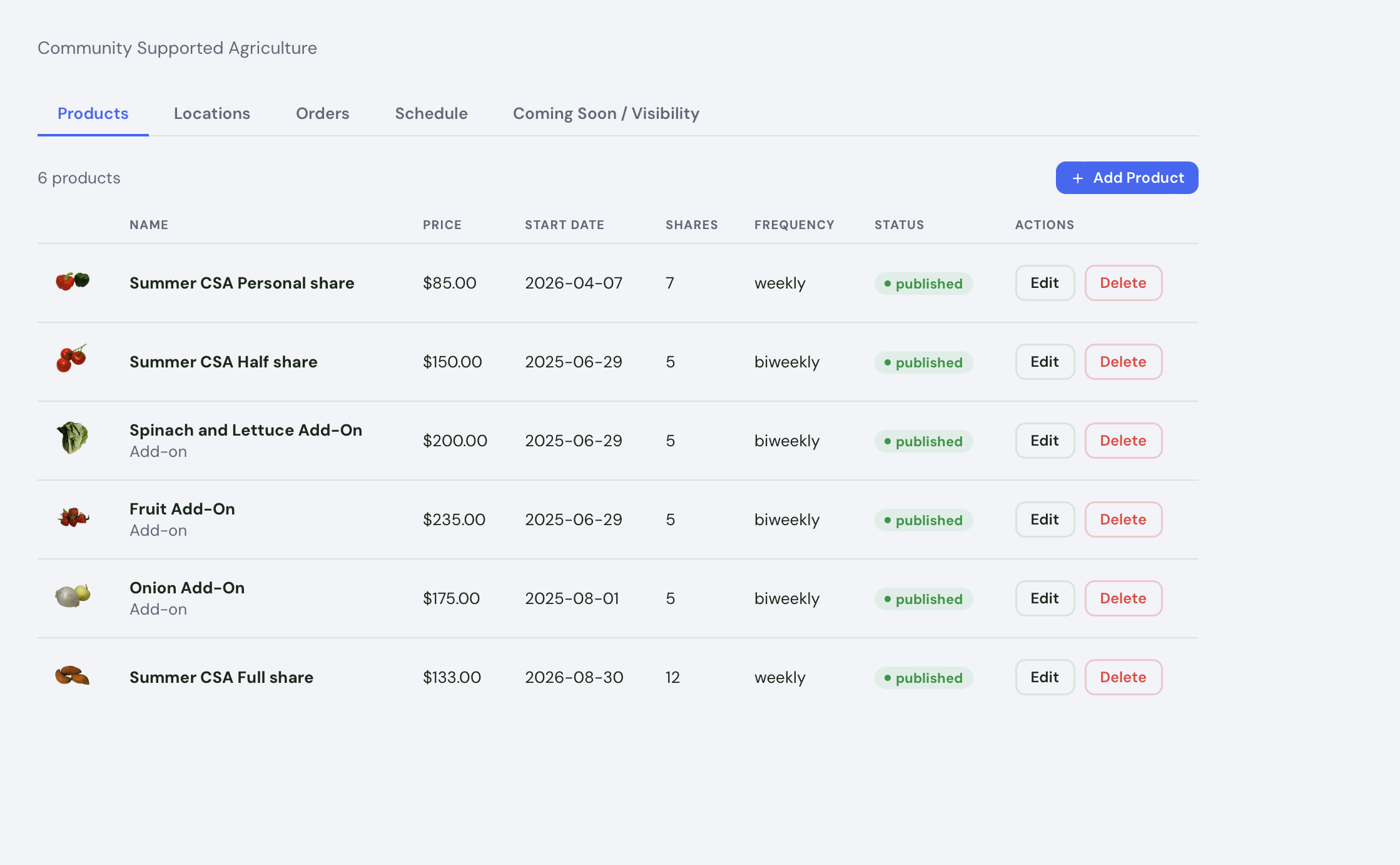Screen dimensions: 1400x865
Task: Click the $200.00 price cell
Action: pyautogui.click(x=455, y=441)
